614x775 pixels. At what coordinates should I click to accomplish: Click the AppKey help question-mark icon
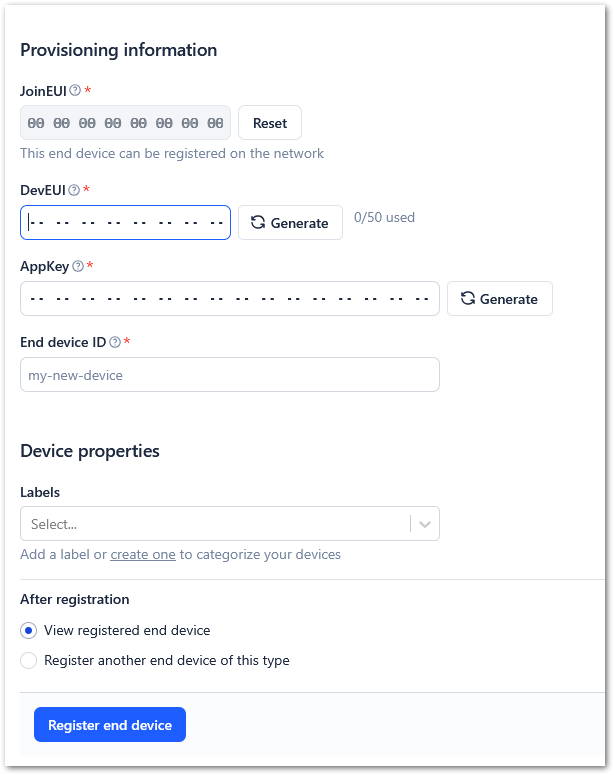pos(78,266)
